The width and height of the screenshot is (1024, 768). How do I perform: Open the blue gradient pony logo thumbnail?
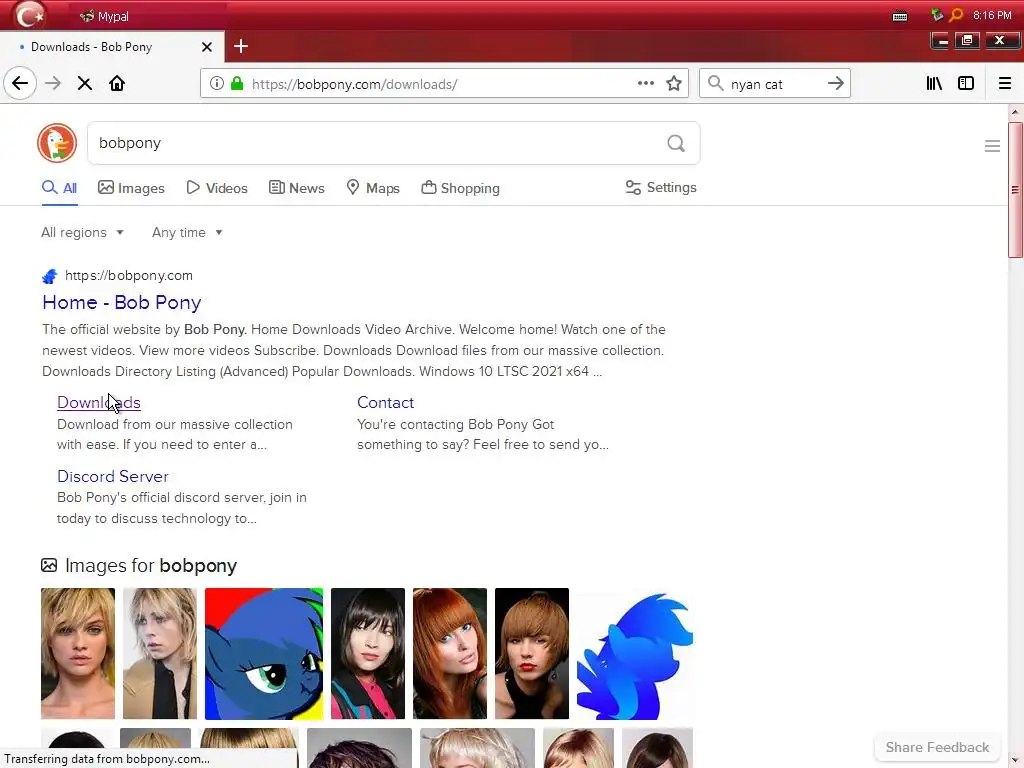(x=635, y=654)
